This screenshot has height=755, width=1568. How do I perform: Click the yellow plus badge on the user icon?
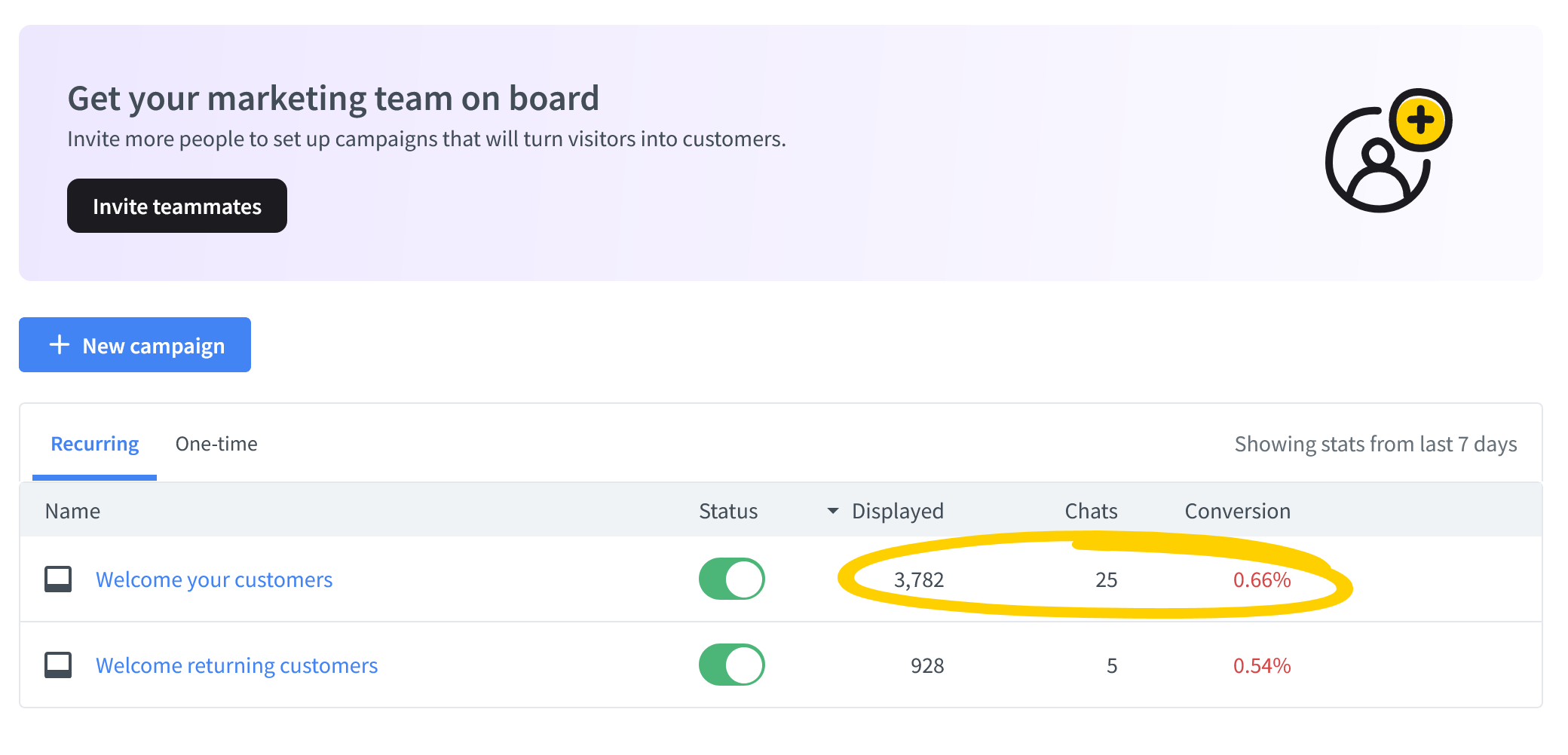pyautogui.click(x=1420, y=120)
